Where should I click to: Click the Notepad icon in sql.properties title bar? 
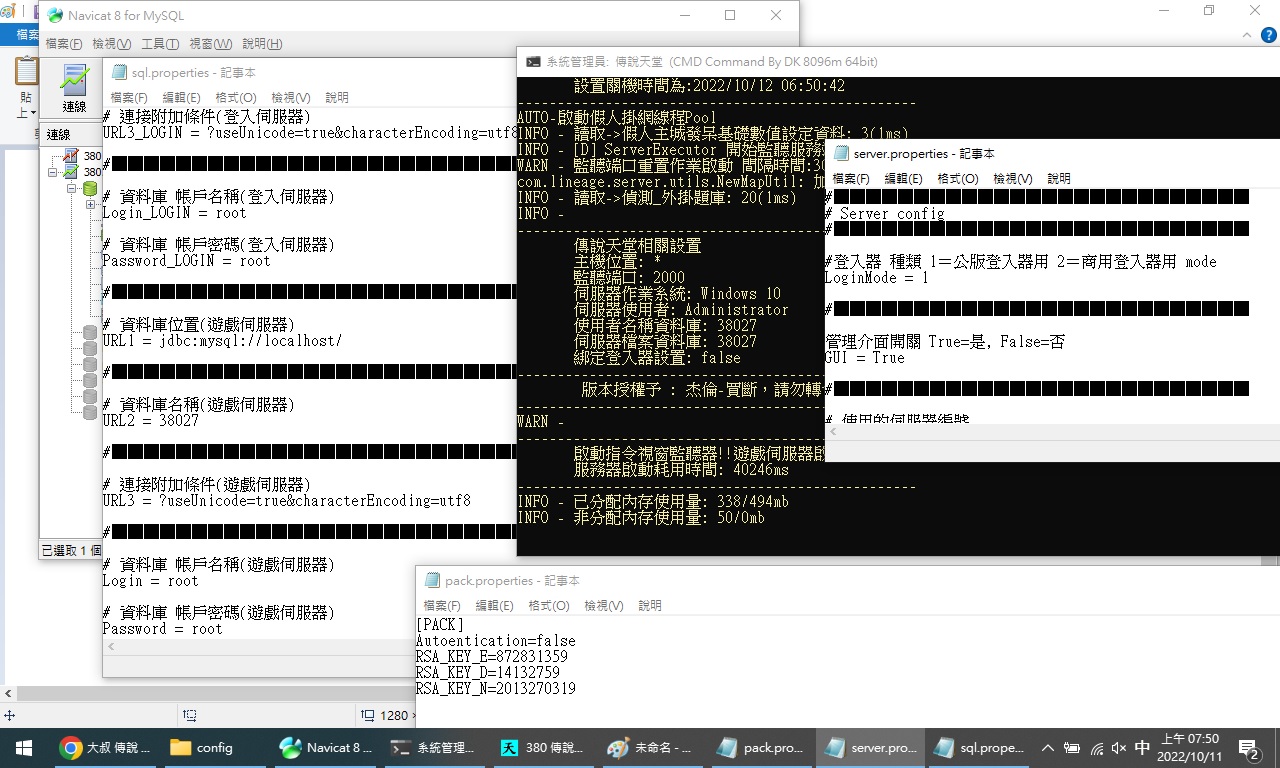click(119, 72)
